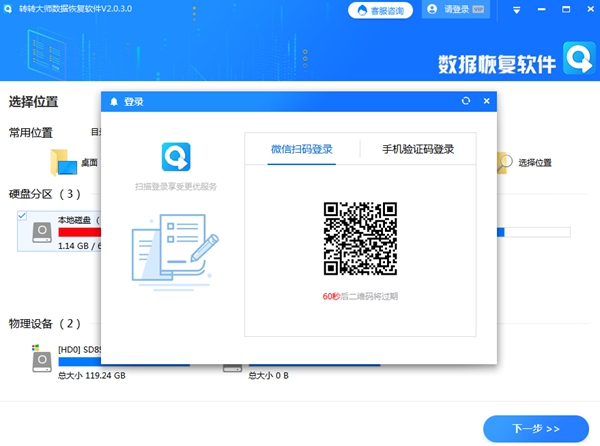Open customer service 客服咨询 button
This screenshot has height=446, width=600.
(380, 10)
